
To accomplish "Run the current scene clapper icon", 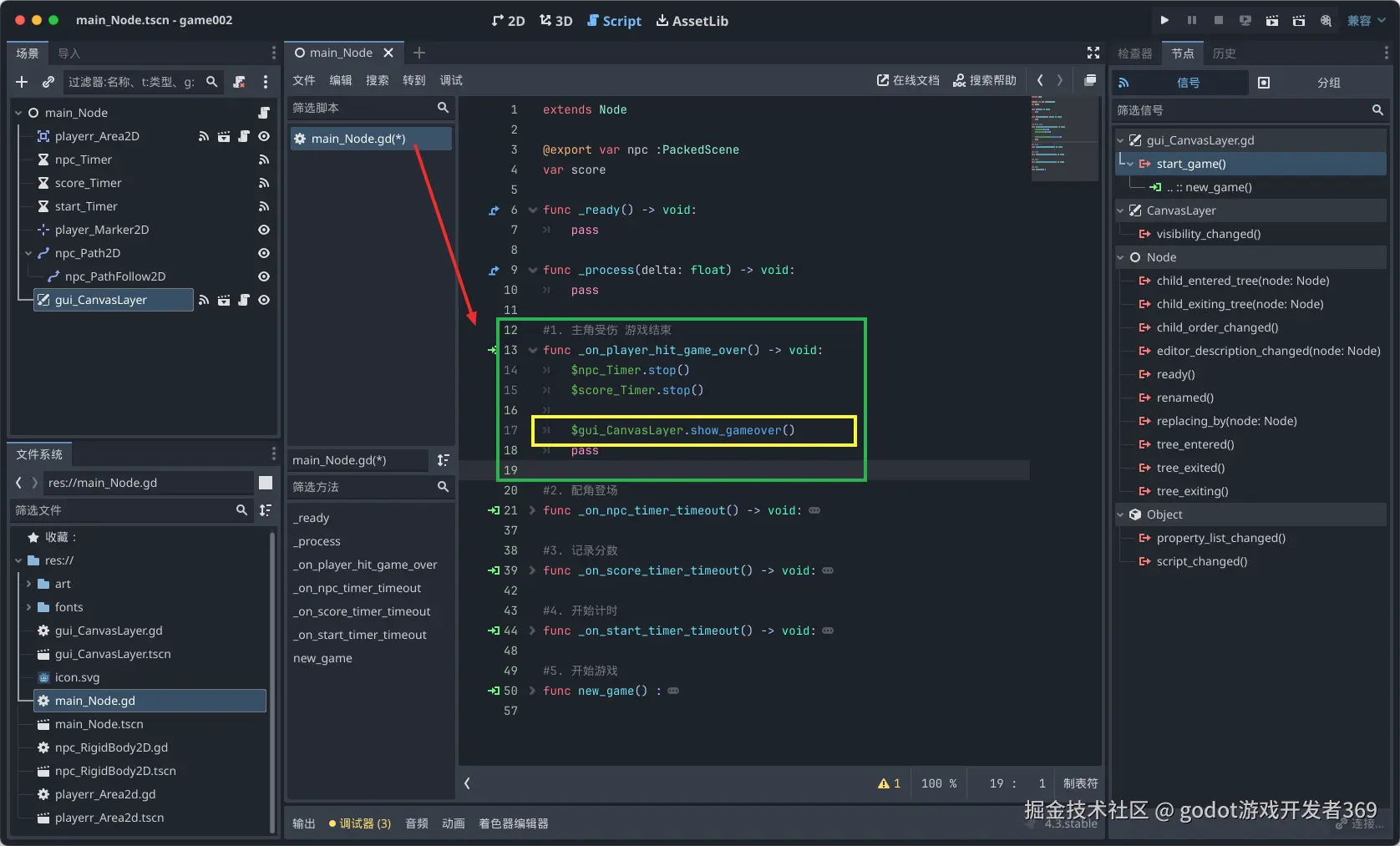I will pyautogui.click(x=1272, y=20).
